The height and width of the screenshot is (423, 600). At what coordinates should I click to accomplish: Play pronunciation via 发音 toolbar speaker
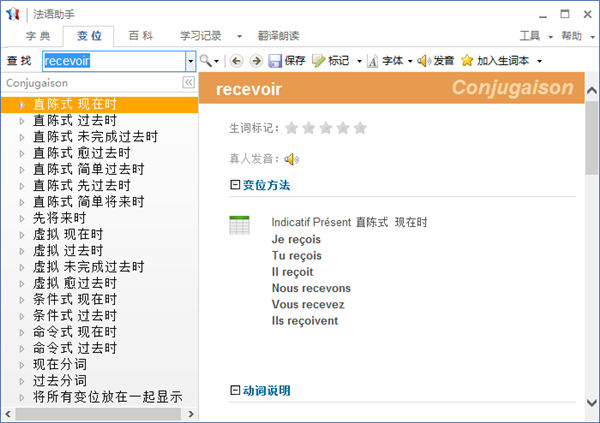[x=424, y=61]
